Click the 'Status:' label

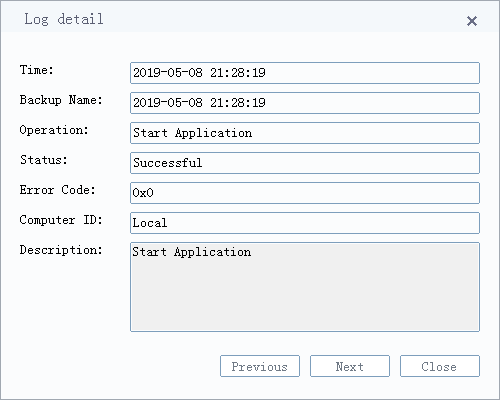click(x=44, y=160)
